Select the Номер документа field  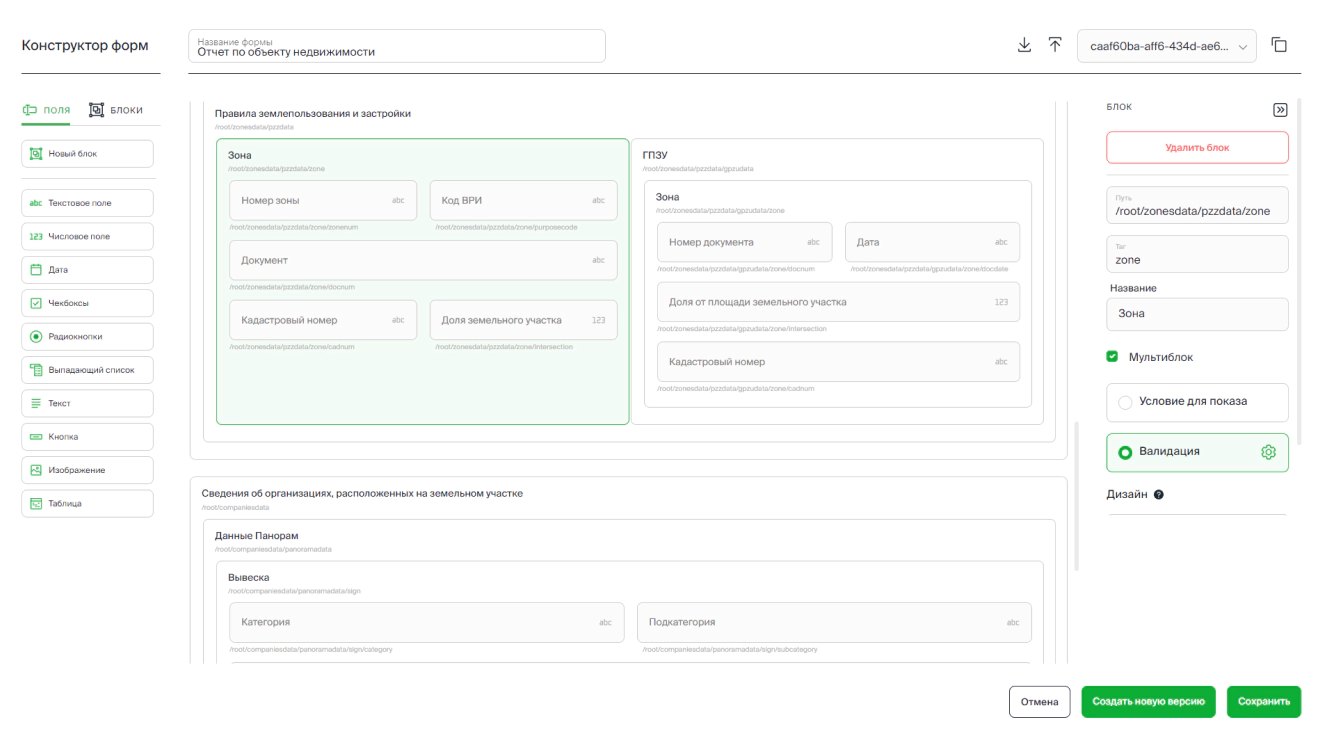pyautogui.click(x=745, y=242)
